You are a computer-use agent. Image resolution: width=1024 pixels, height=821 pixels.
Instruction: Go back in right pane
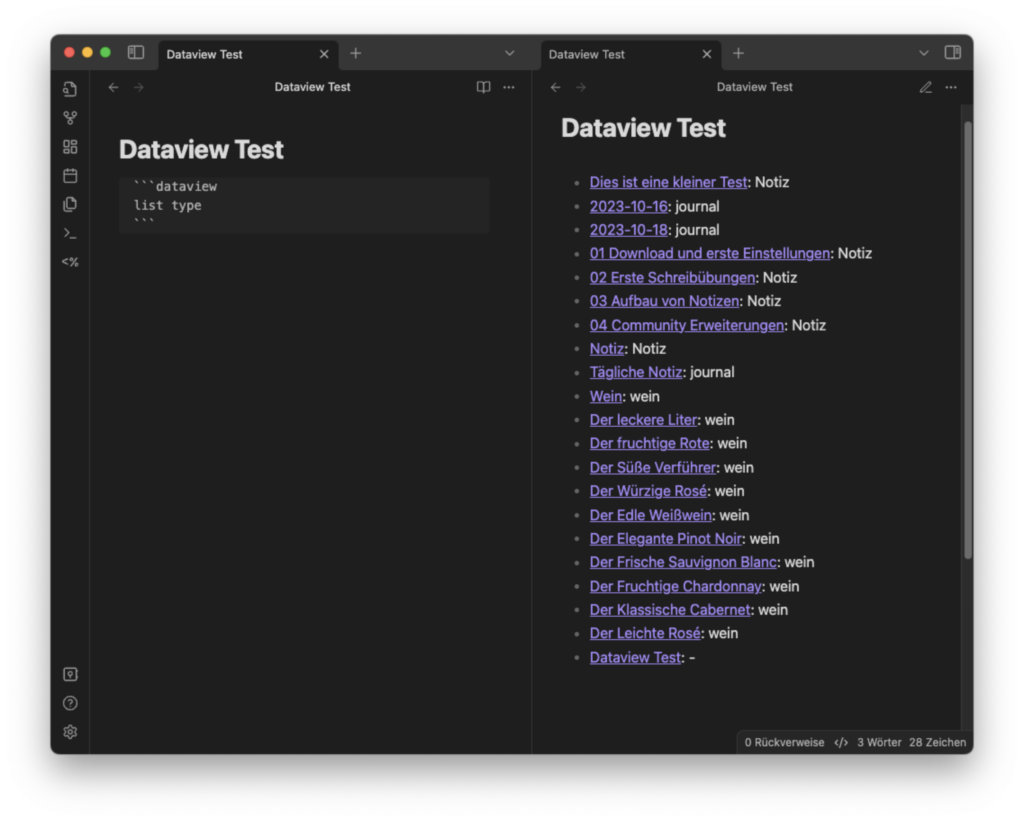click(x=556, y=87)
